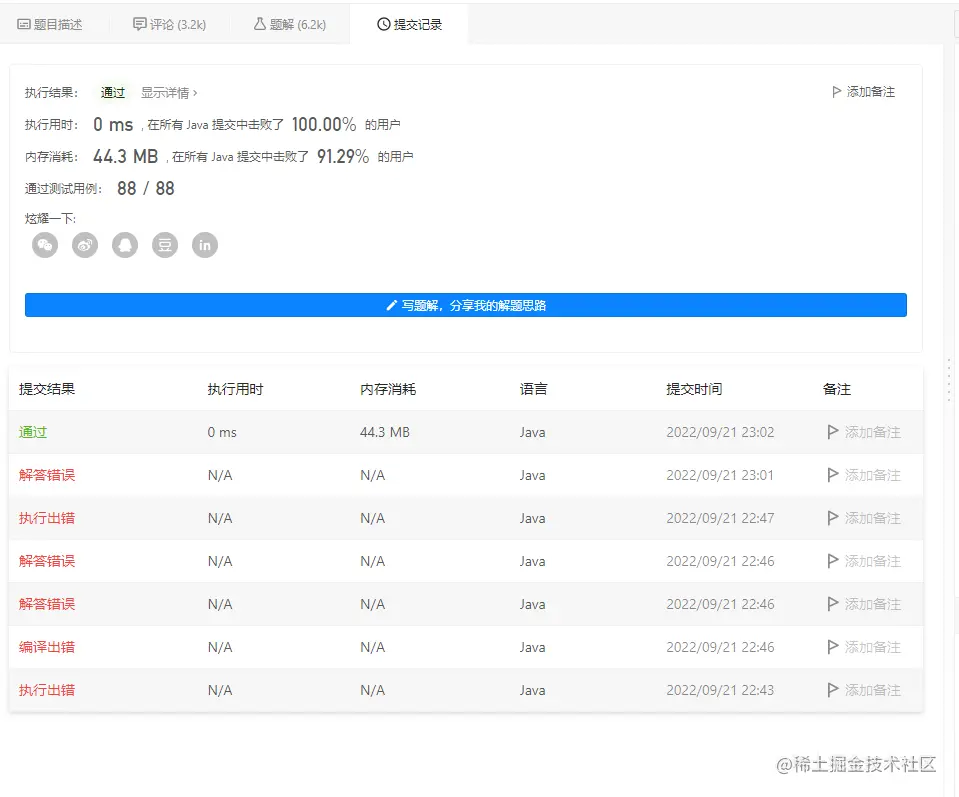Open the 通过 submission from 23:02
This screenshot has width=959, height=797.
(x=33, y=432)
